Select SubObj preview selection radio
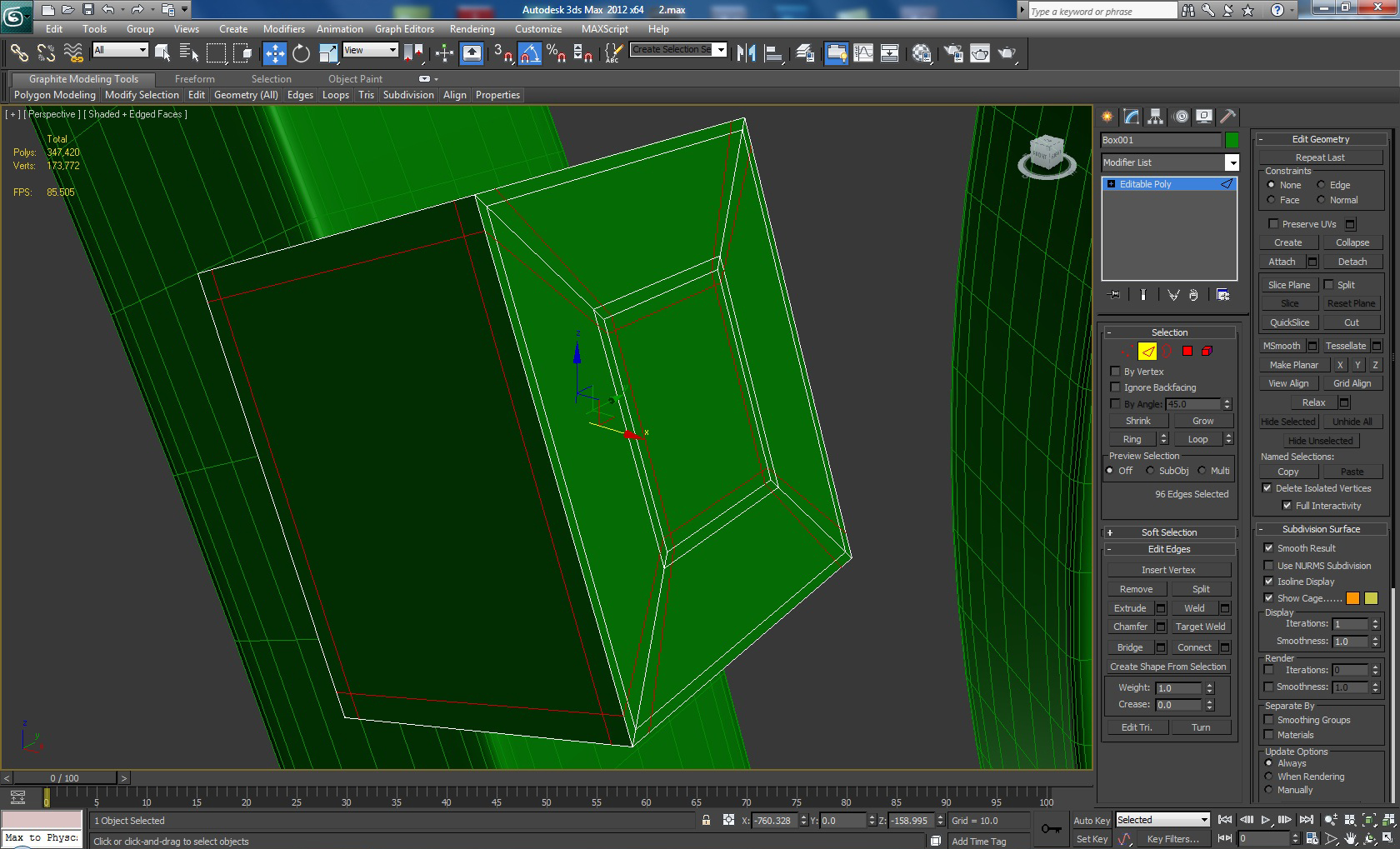The image size is (1400, 849). point(1150,471)
